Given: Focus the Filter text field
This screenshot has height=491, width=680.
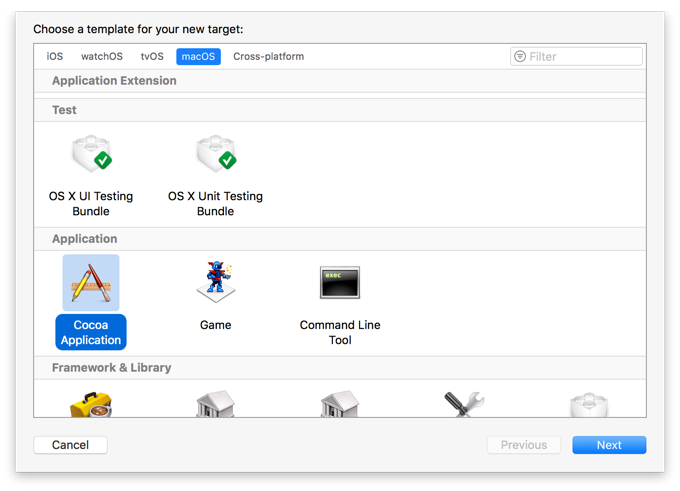Looking at the screenshot, I should click(x=576, y=56).
